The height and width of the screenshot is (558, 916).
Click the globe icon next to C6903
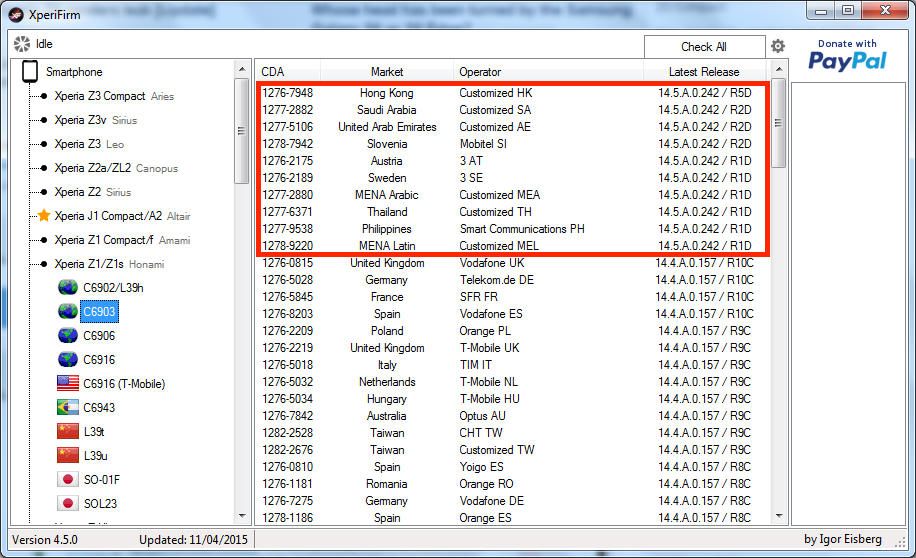68,311
